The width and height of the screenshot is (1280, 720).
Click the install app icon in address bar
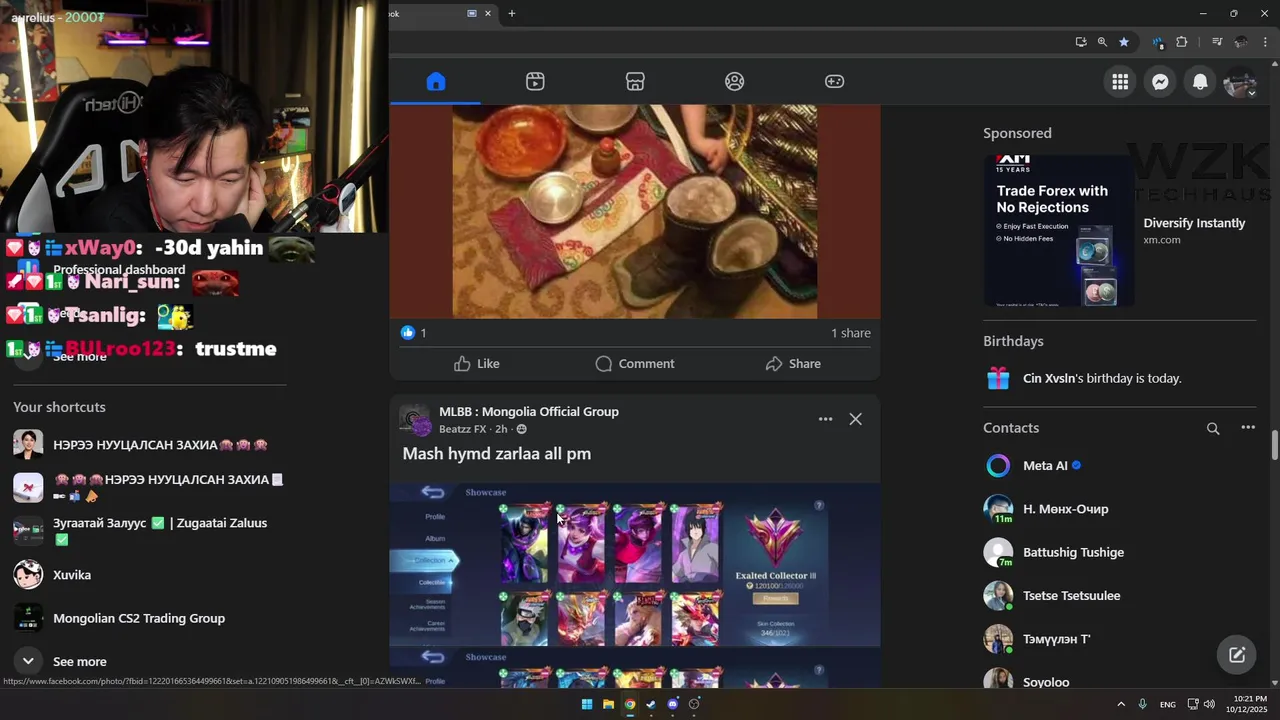point(1081,42)
